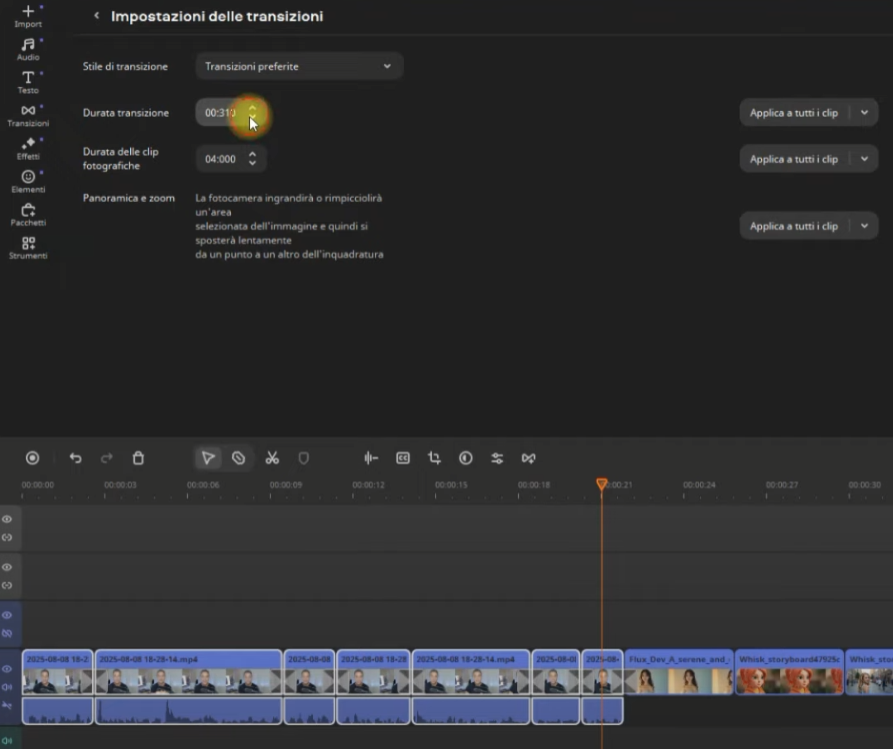Apply Durata transizione to all clips
The width and height of the screenshot is (893, 749).
point(793,113)
